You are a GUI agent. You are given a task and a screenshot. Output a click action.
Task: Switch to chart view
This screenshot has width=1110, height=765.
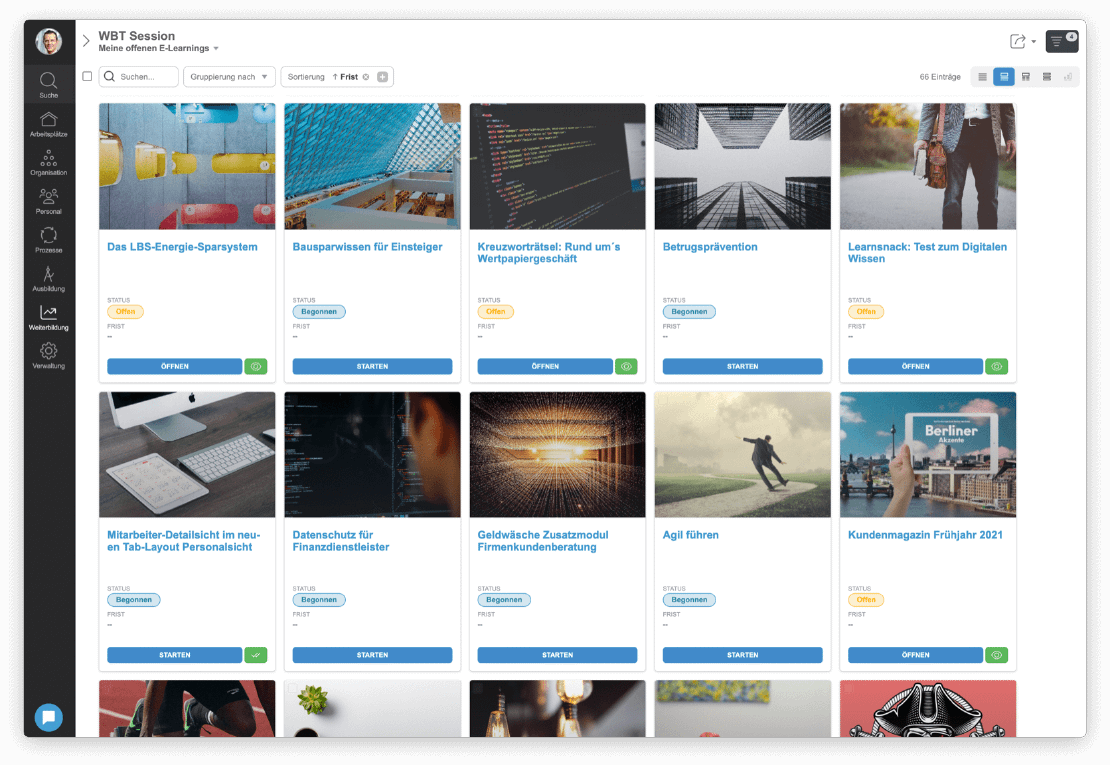[1068, 76]
